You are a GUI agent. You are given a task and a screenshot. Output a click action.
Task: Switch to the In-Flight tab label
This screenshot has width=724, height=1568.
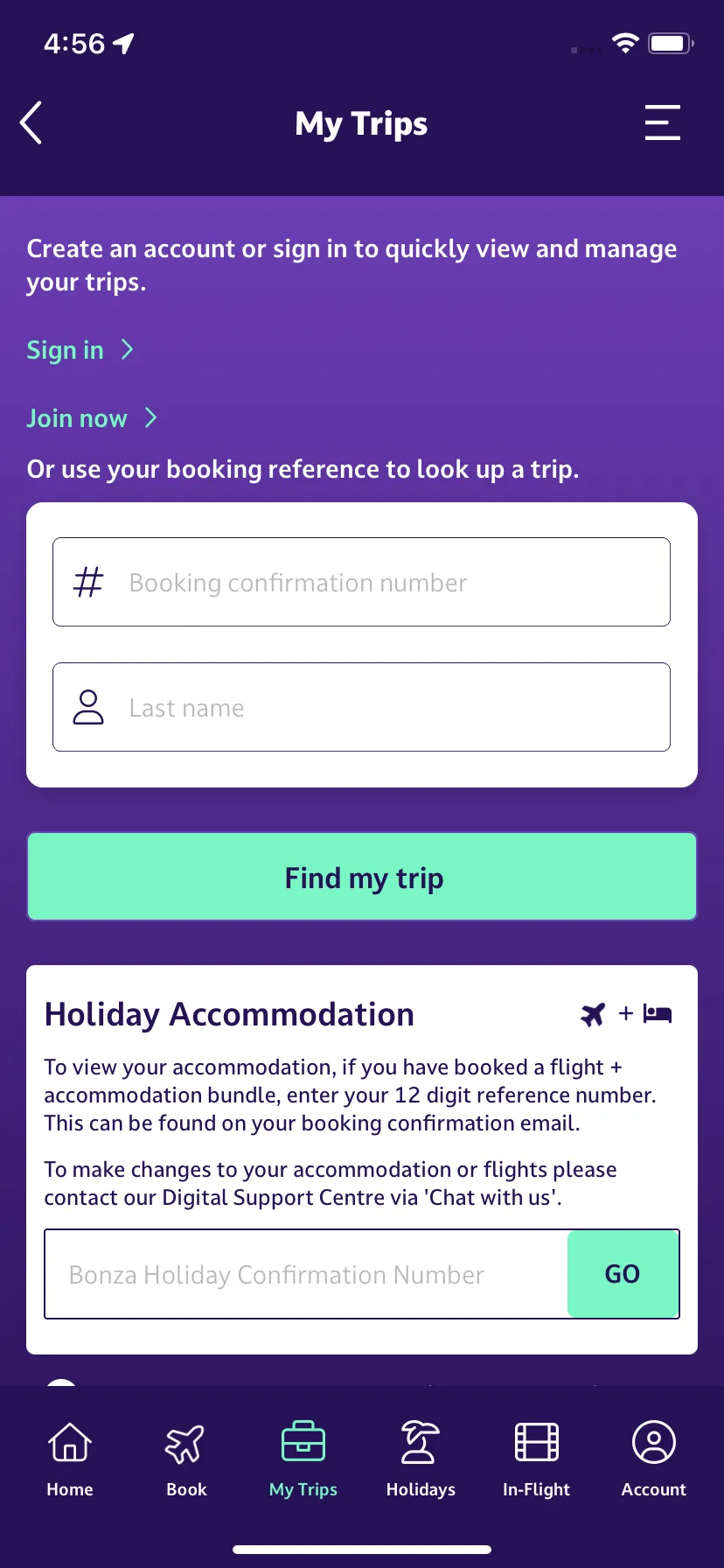tap(536, 1489)
